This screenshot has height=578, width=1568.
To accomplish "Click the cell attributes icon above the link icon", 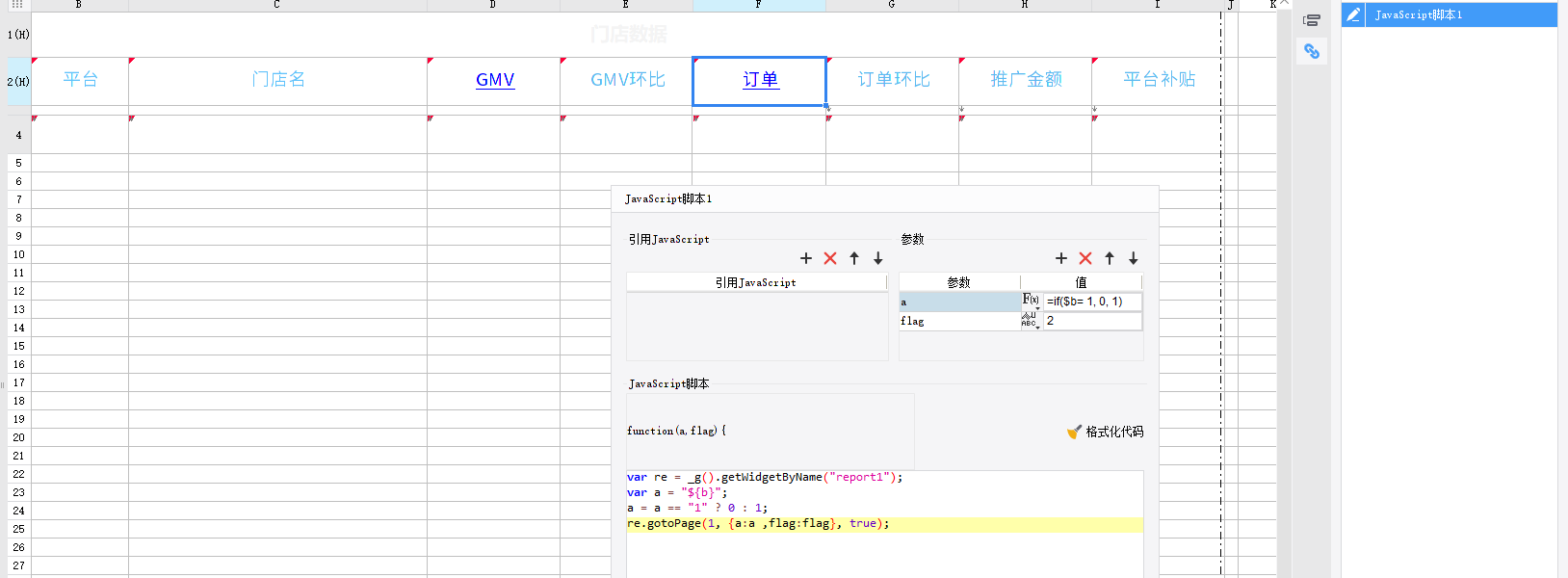I will (1312, 19).
